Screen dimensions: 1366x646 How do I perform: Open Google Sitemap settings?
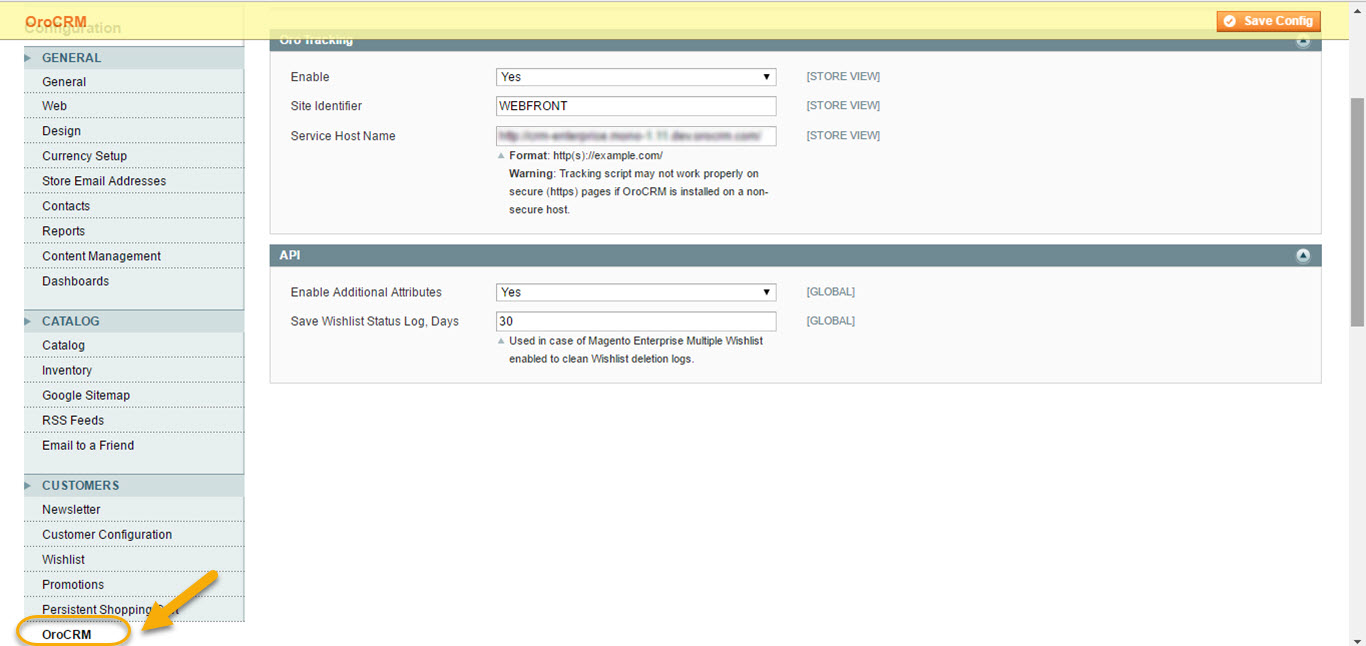click(134, 395)
